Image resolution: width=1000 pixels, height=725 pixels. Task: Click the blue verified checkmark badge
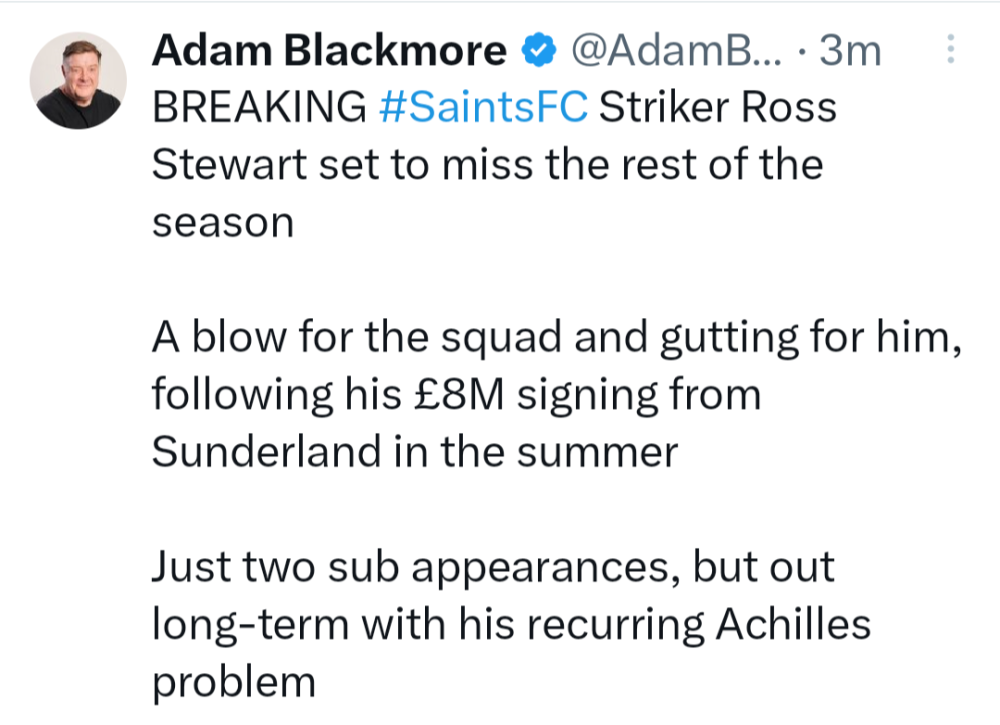pos(538,51)
